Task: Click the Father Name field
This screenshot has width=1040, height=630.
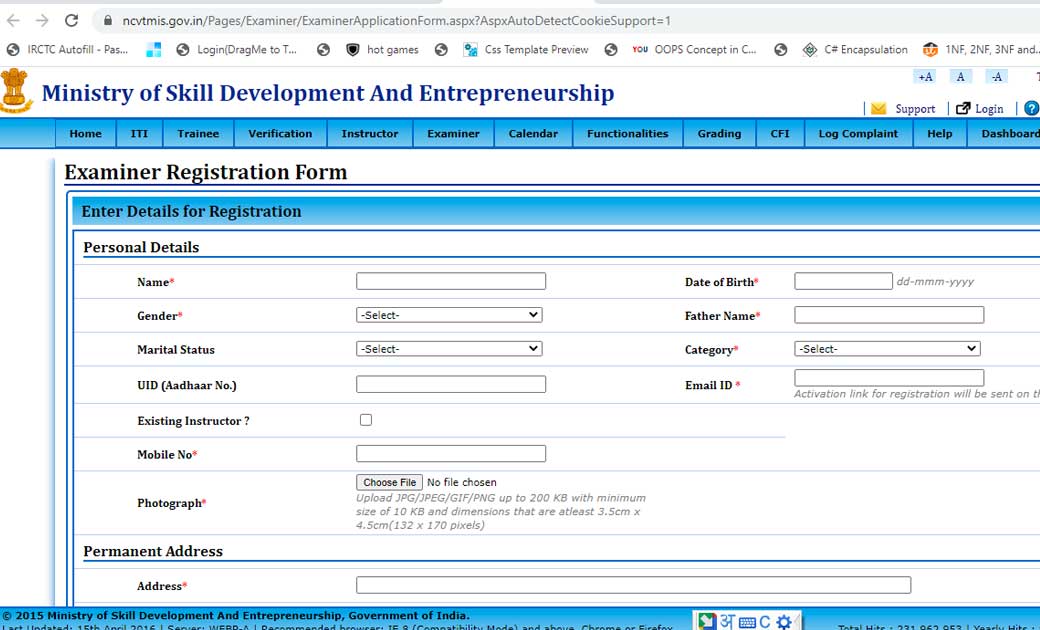Action: 889,315
